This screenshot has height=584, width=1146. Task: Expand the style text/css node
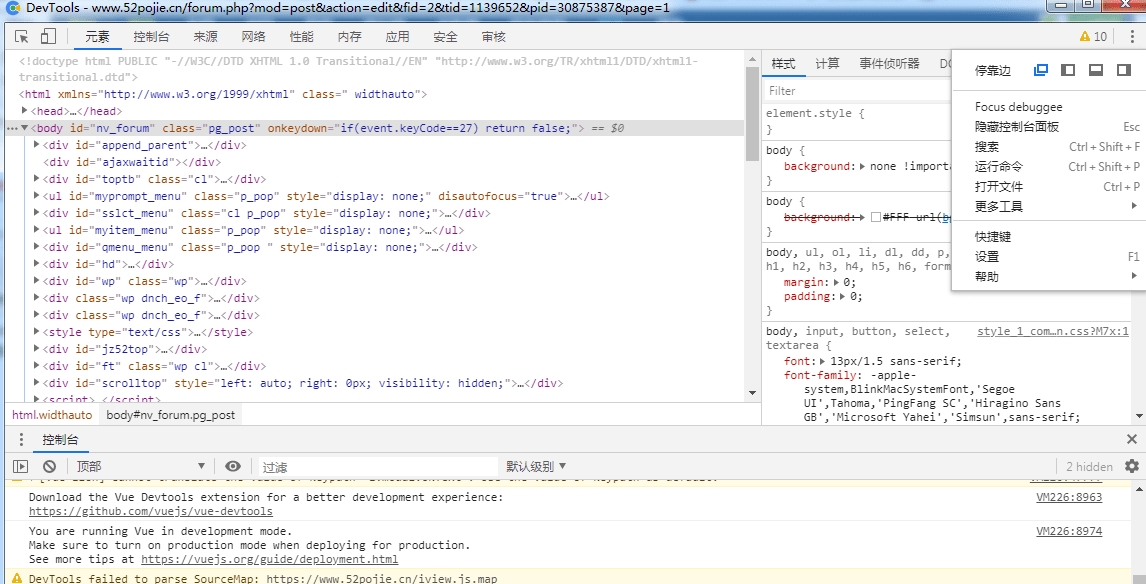[37, 332]
